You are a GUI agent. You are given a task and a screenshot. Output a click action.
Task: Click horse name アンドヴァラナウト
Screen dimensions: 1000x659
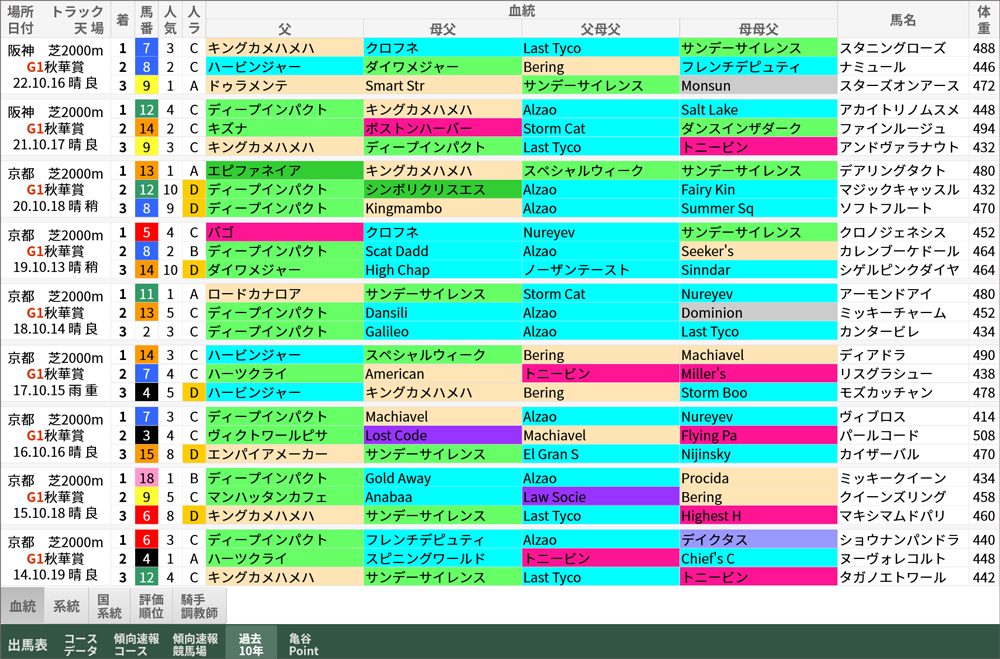pyautogui.click(x=899, y=147)
